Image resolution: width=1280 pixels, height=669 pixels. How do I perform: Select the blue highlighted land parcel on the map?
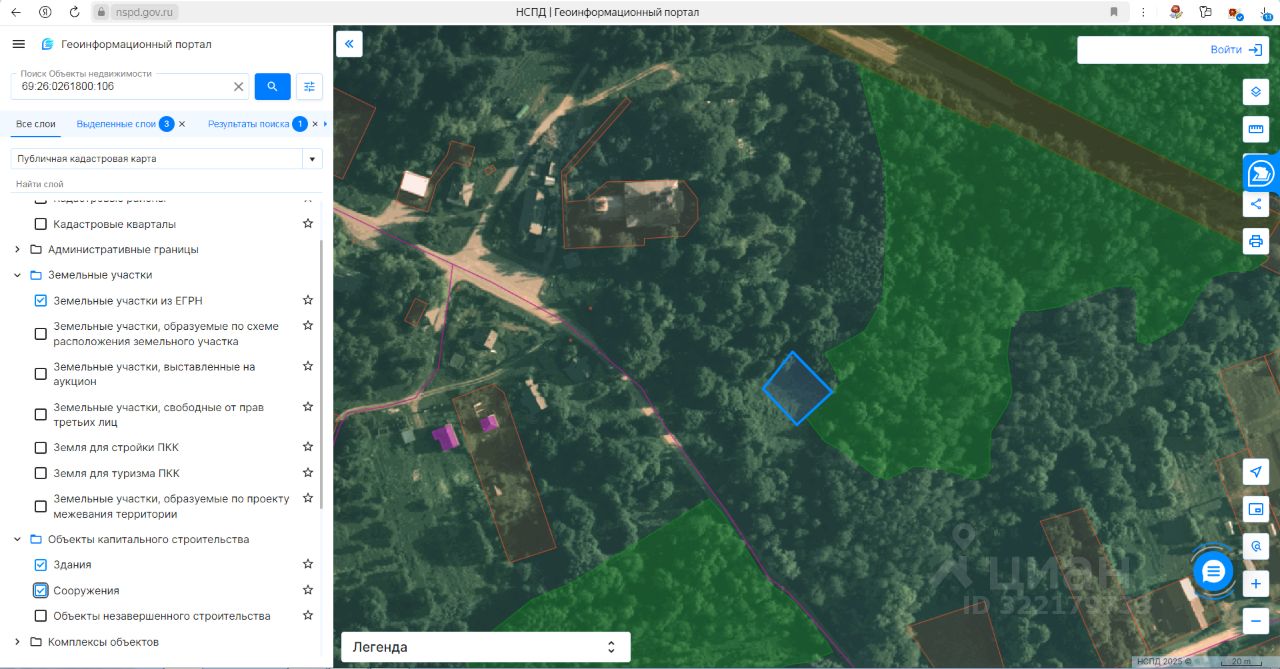point(797,388)
